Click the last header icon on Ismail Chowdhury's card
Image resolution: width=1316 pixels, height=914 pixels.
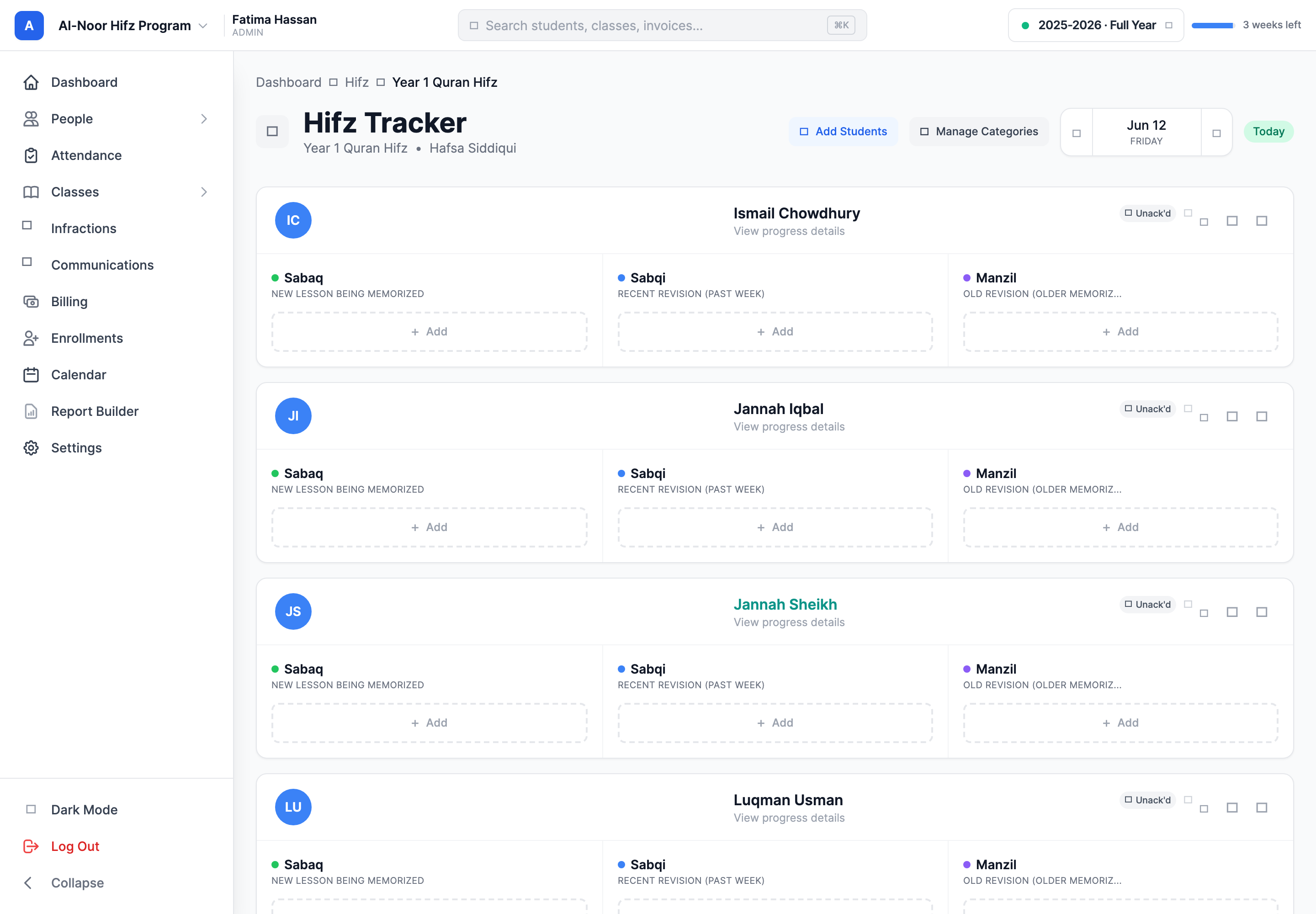pyautogui.click(x=1262, y=221)
